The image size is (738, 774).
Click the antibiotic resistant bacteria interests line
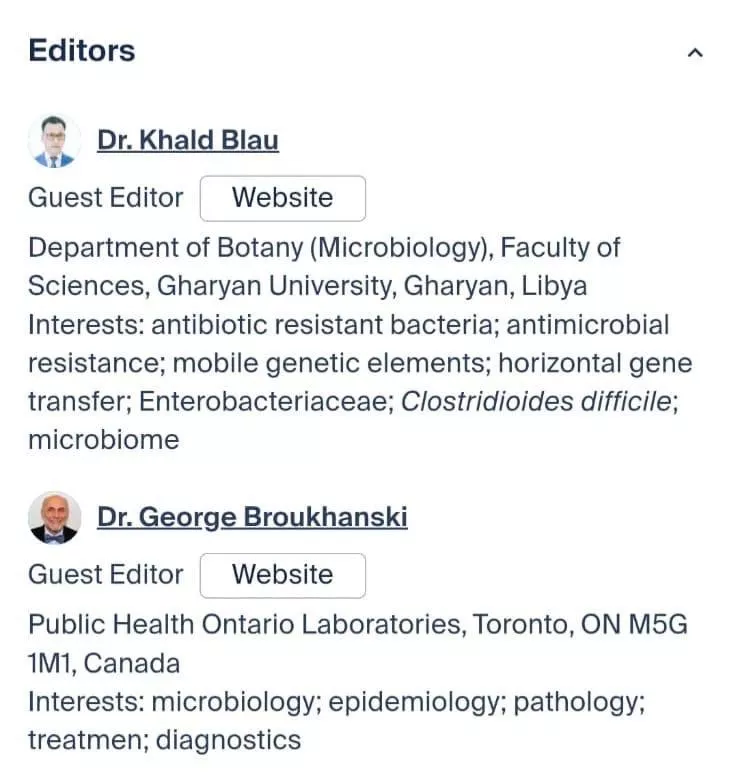[x=349, y=325]
